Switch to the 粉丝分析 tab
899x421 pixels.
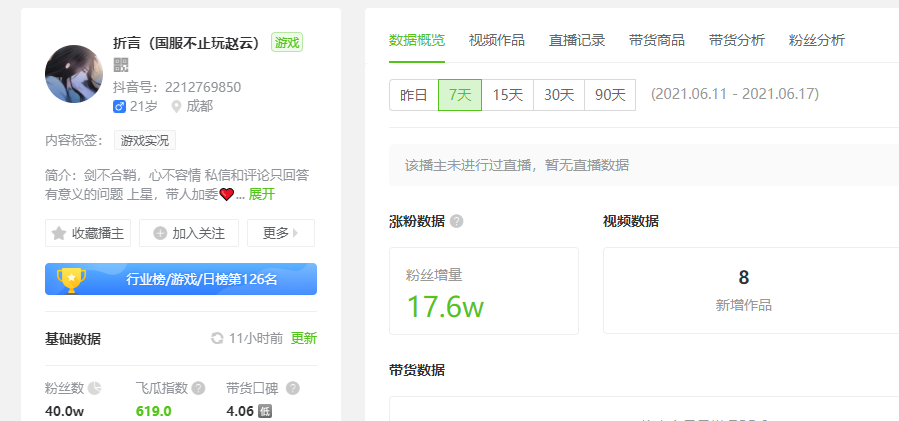(816, 40)
